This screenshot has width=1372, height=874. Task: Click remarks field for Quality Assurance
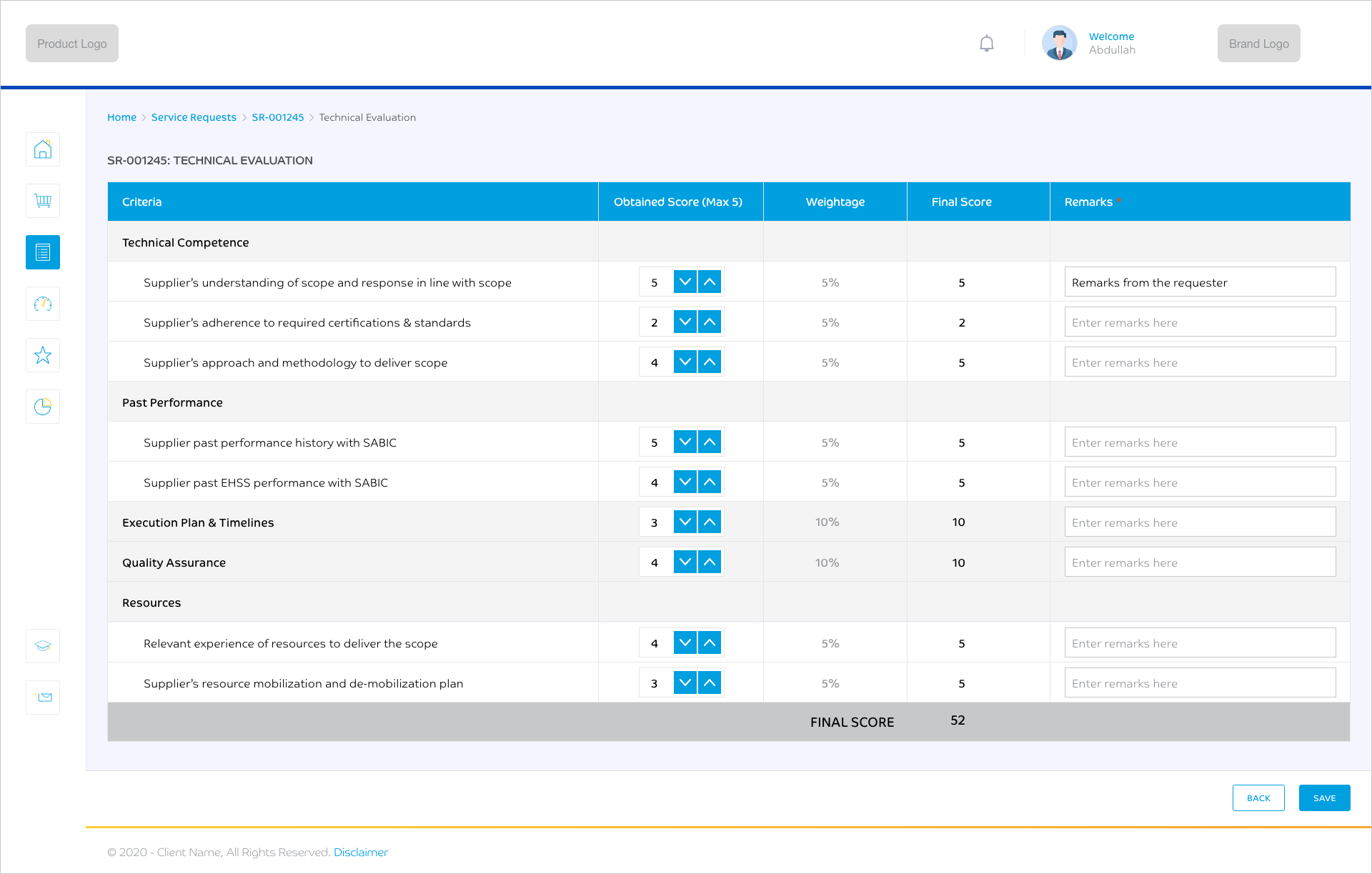1200,562
